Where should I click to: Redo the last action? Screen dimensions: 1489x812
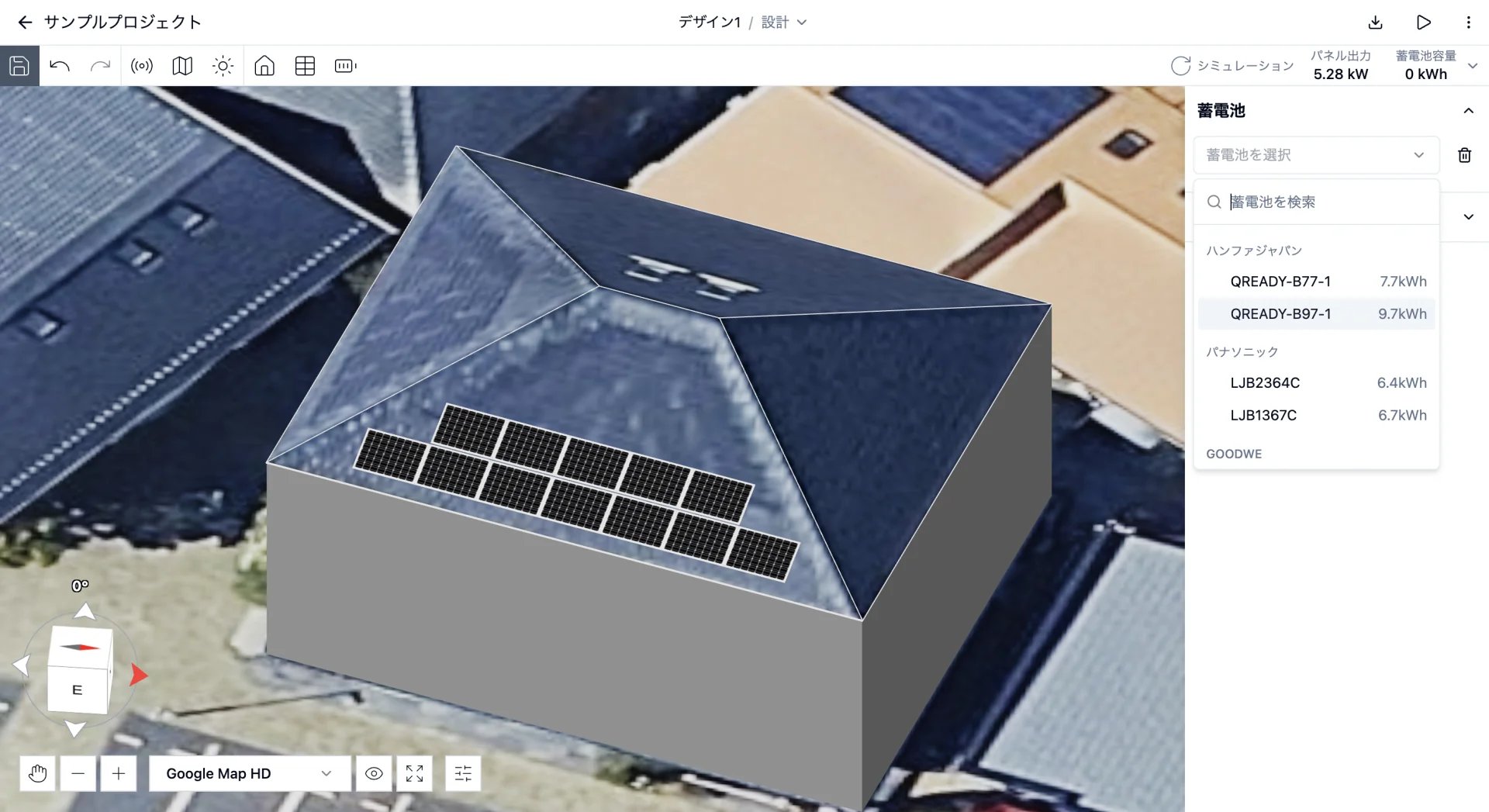click(x=100, y=66)
